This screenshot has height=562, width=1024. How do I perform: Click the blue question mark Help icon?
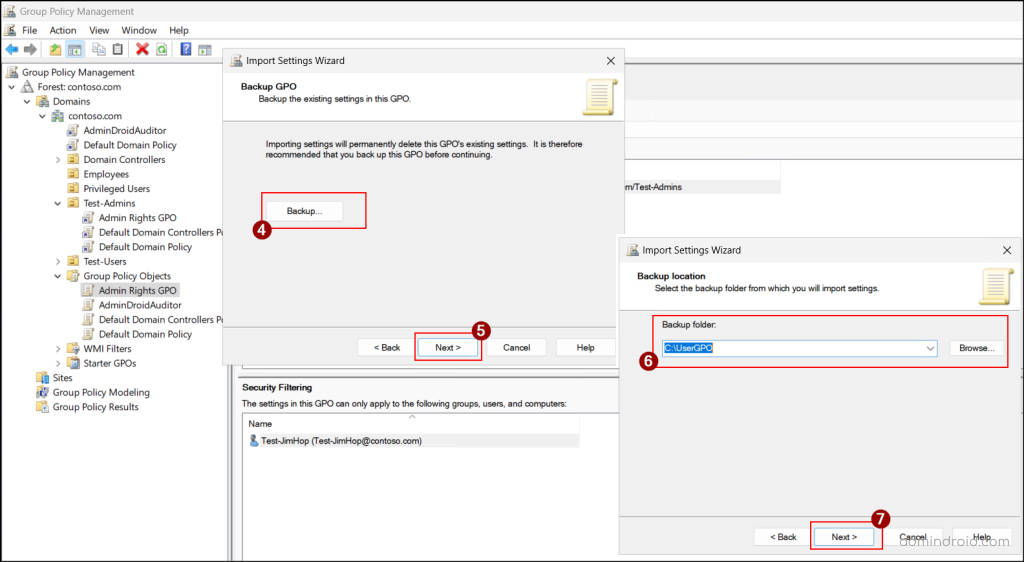pyautogui.click(x=185, y=49)
